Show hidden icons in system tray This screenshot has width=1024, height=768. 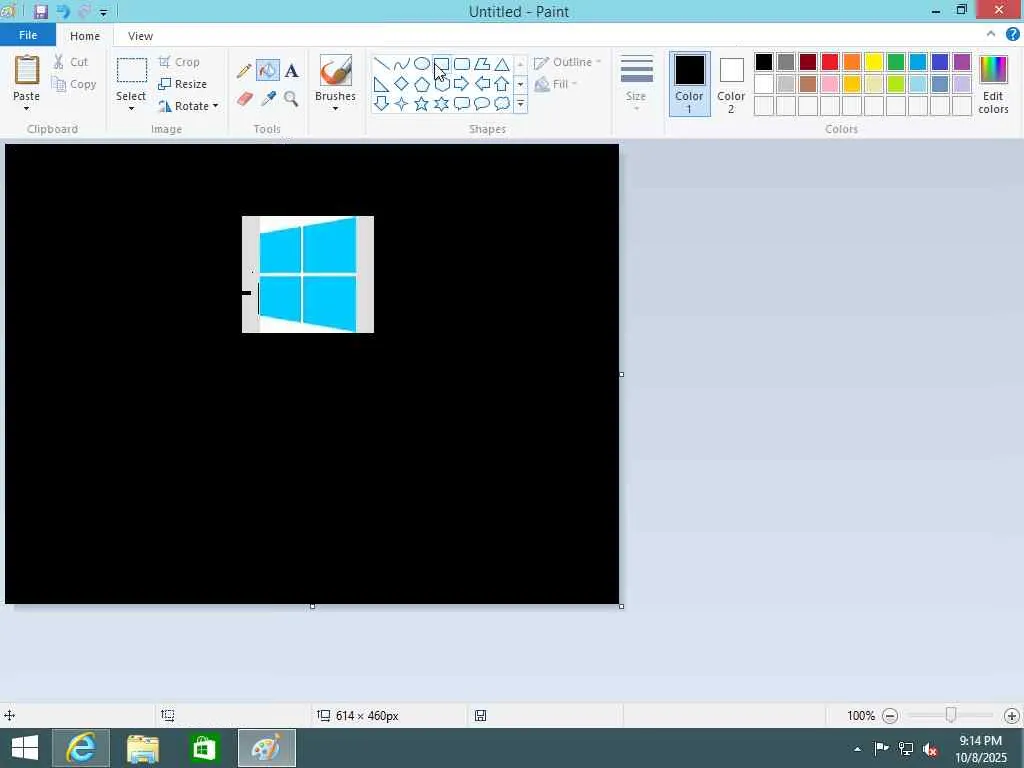tap(857, 749)
